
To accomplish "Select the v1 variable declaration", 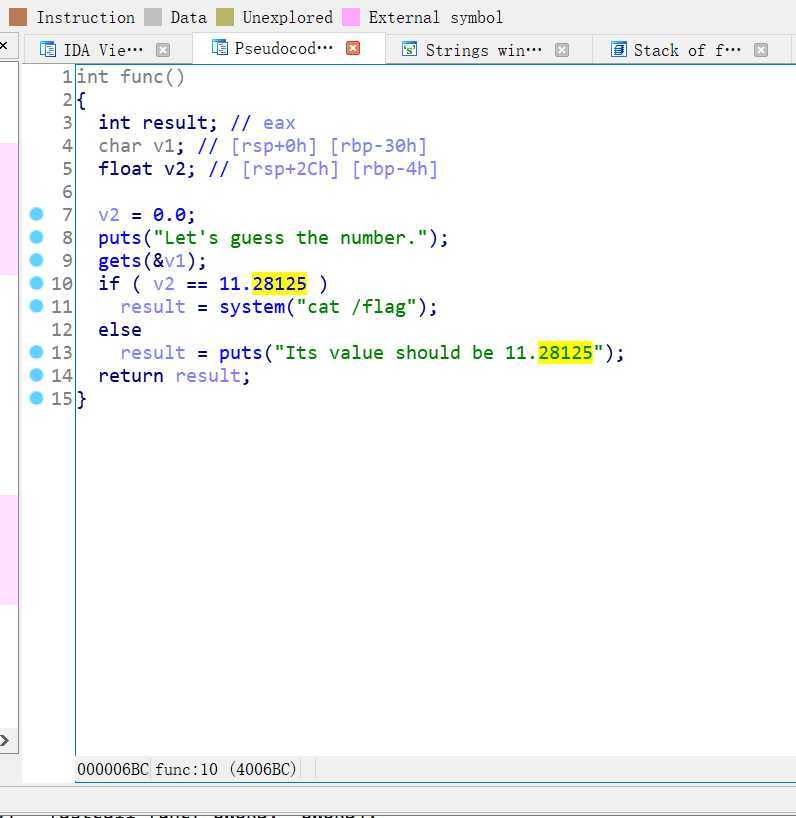I will point(163,146).
